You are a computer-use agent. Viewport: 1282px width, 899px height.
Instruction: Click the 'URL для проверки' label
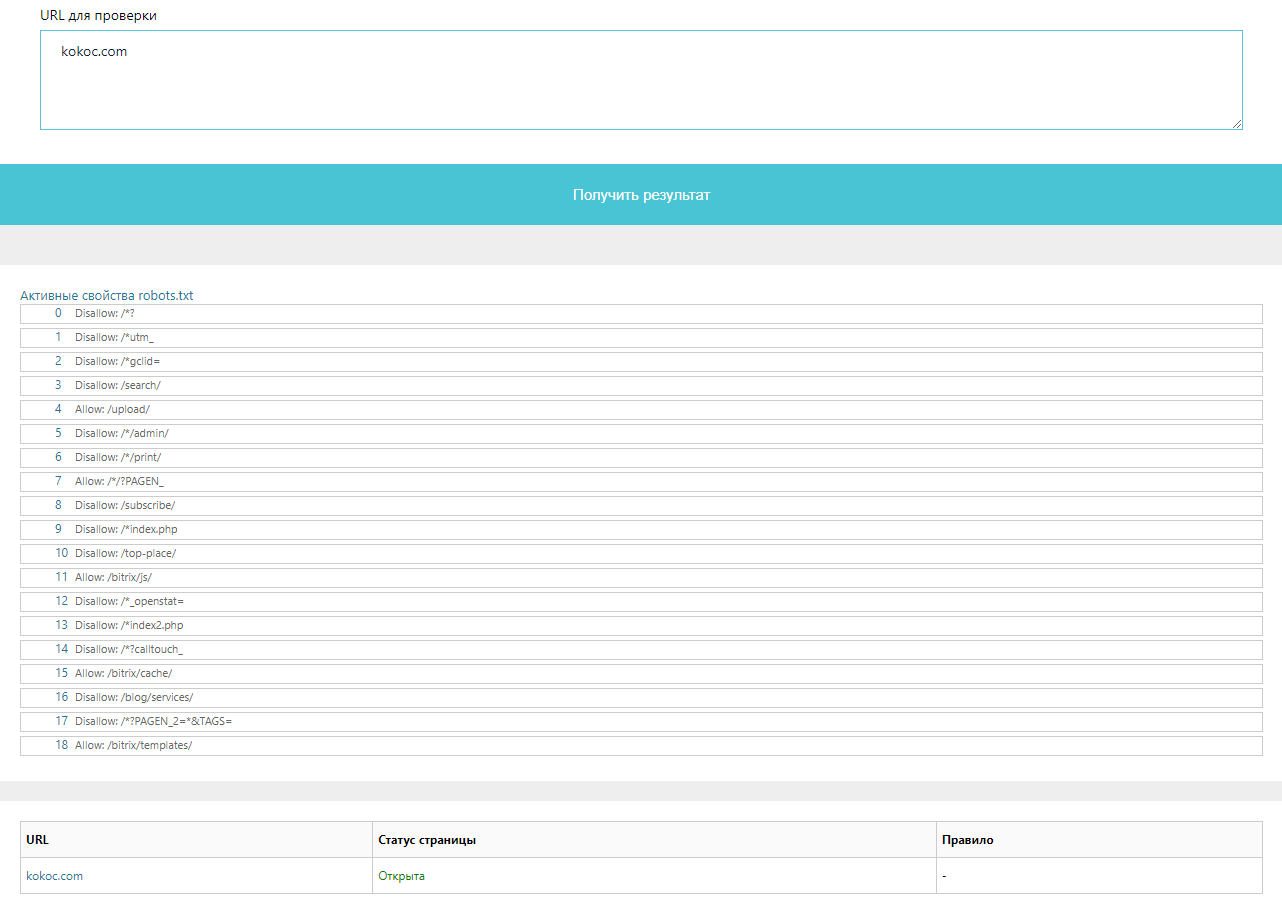click(x=98, y=16)
